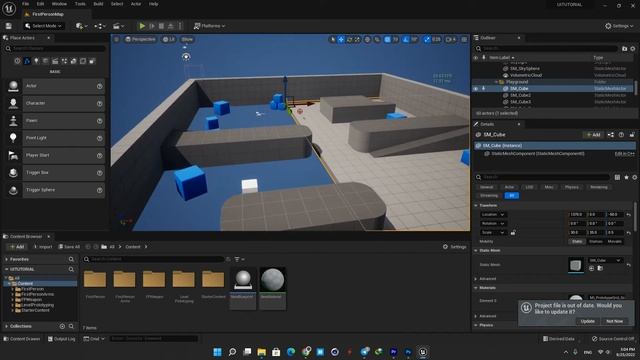Activate the translate (move) gizmo tool

[341, 39]
